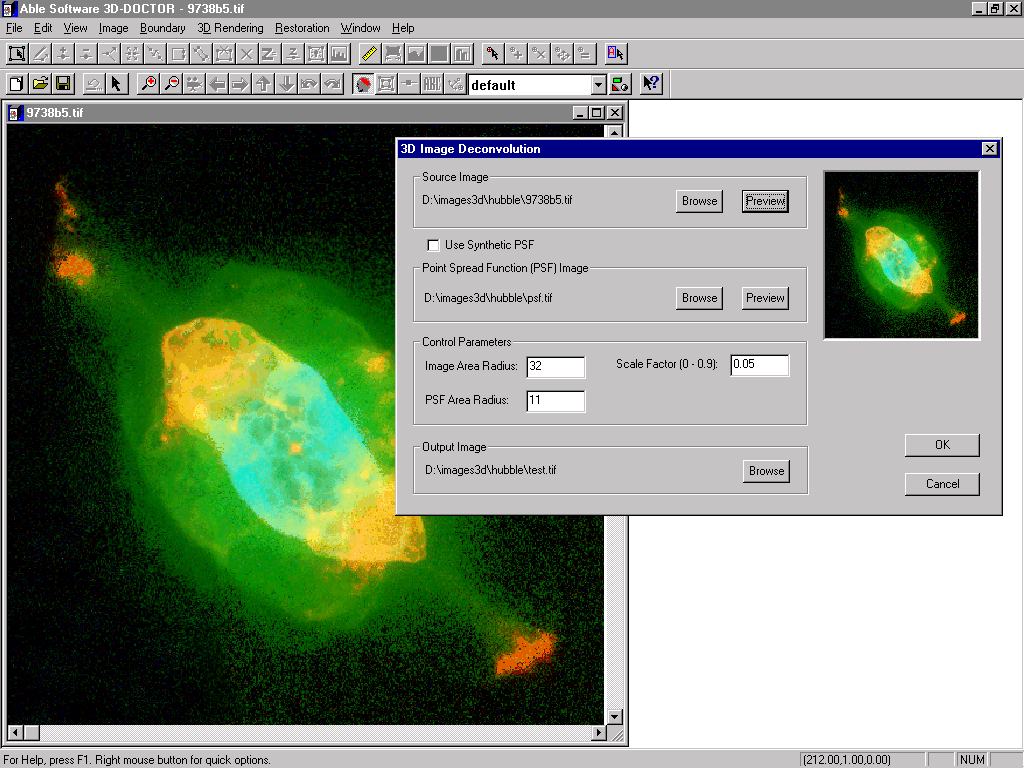The image size is (1024, 768).
Task: Click the red head 3D rendering icon
Action: point(363,84)
